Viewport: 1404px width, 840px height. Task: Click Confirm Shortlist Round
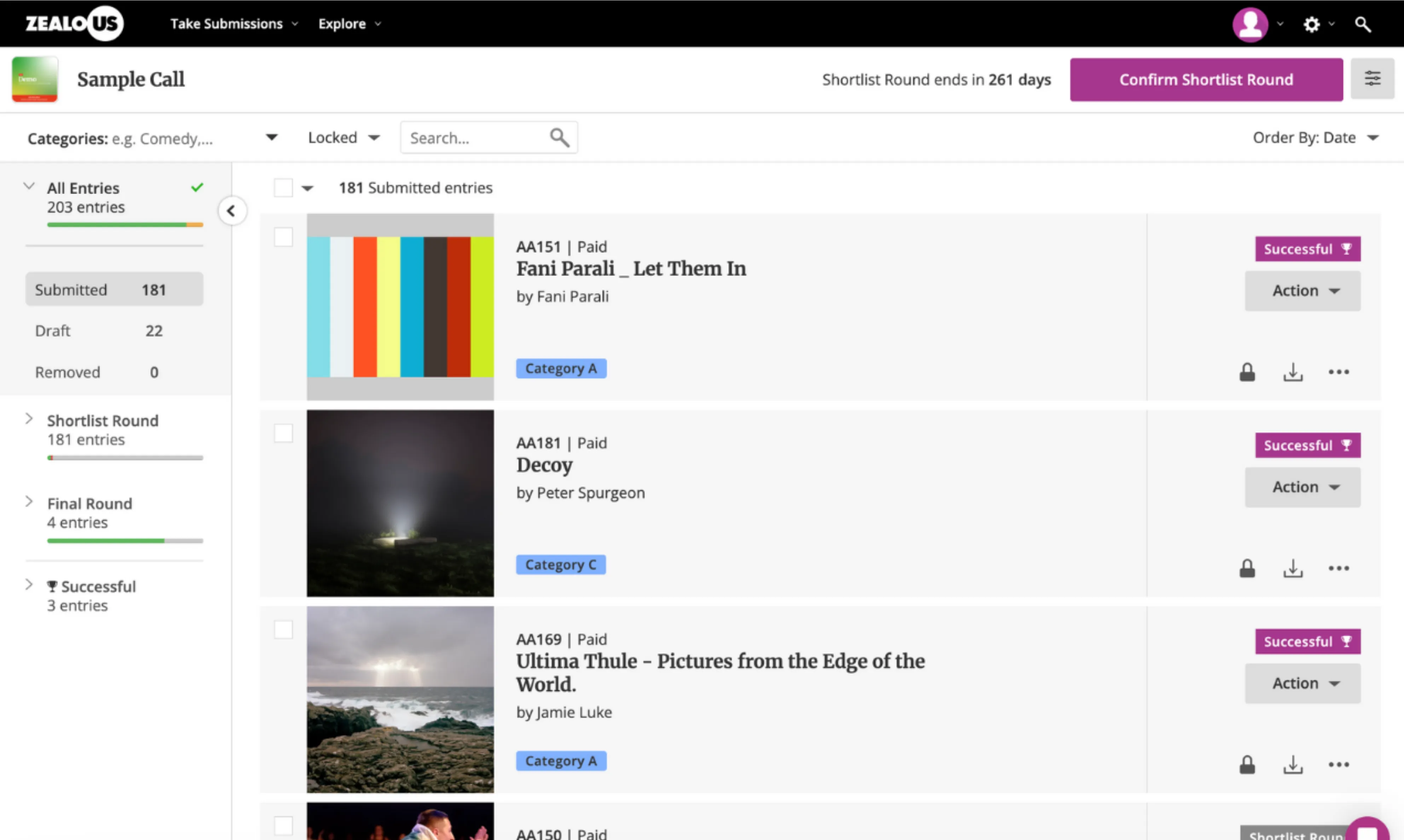(1206, 79)
